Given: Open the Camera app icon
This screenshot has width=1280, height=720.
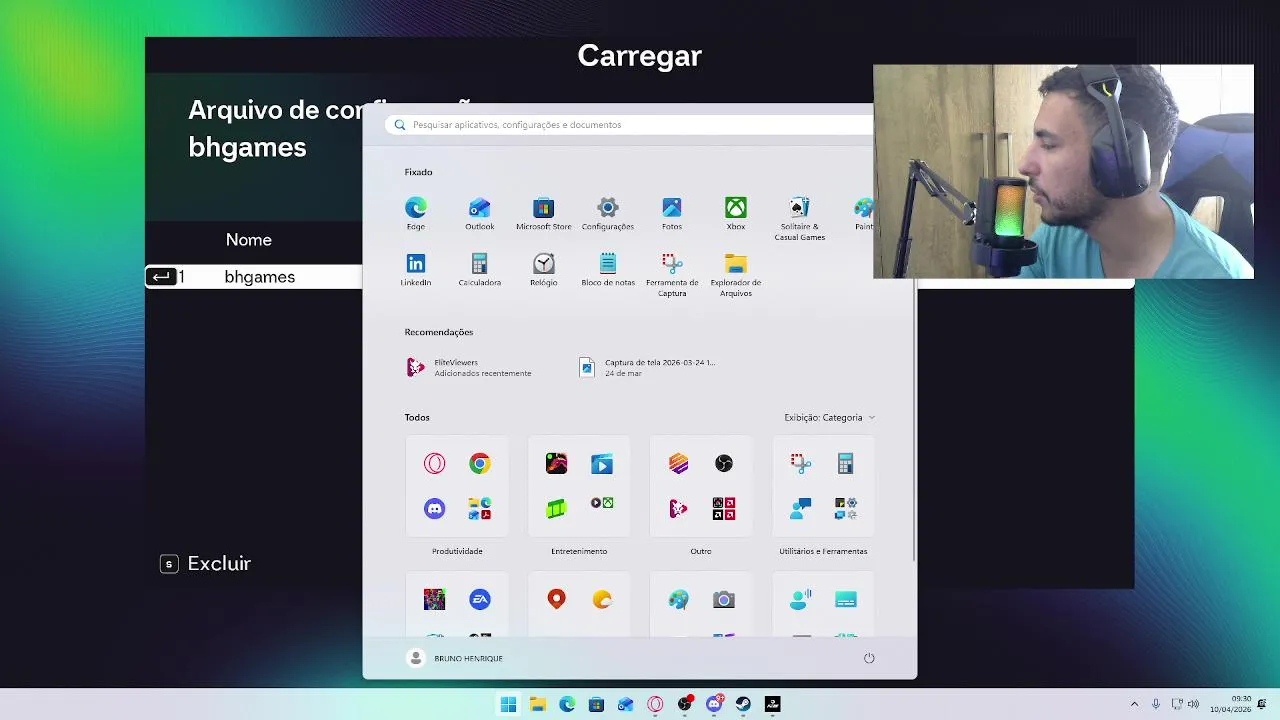Looking at the screenshot, I should 724,599.
